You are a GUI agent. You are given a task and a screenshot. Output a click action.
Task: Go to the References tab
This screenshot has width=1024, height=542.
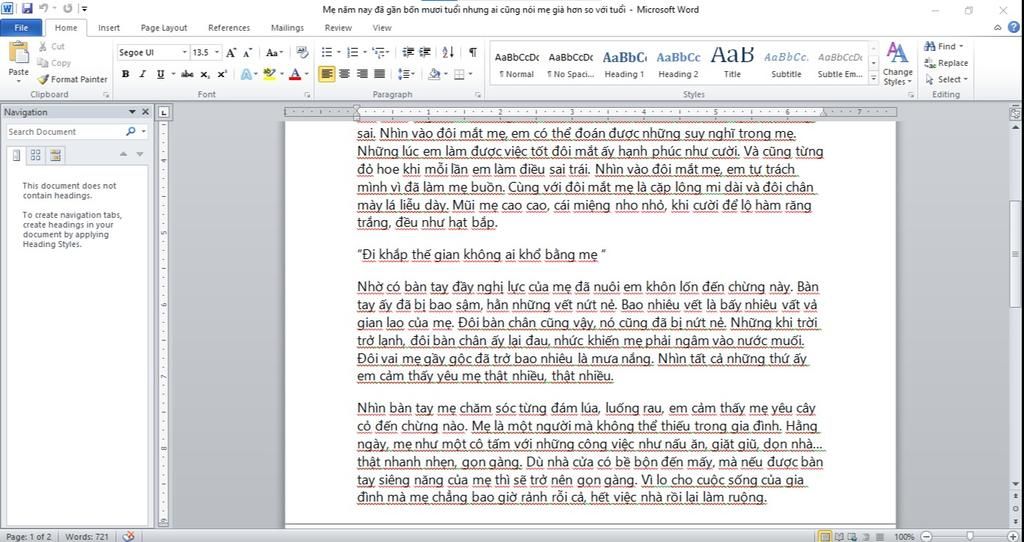[x=229, y=28]
